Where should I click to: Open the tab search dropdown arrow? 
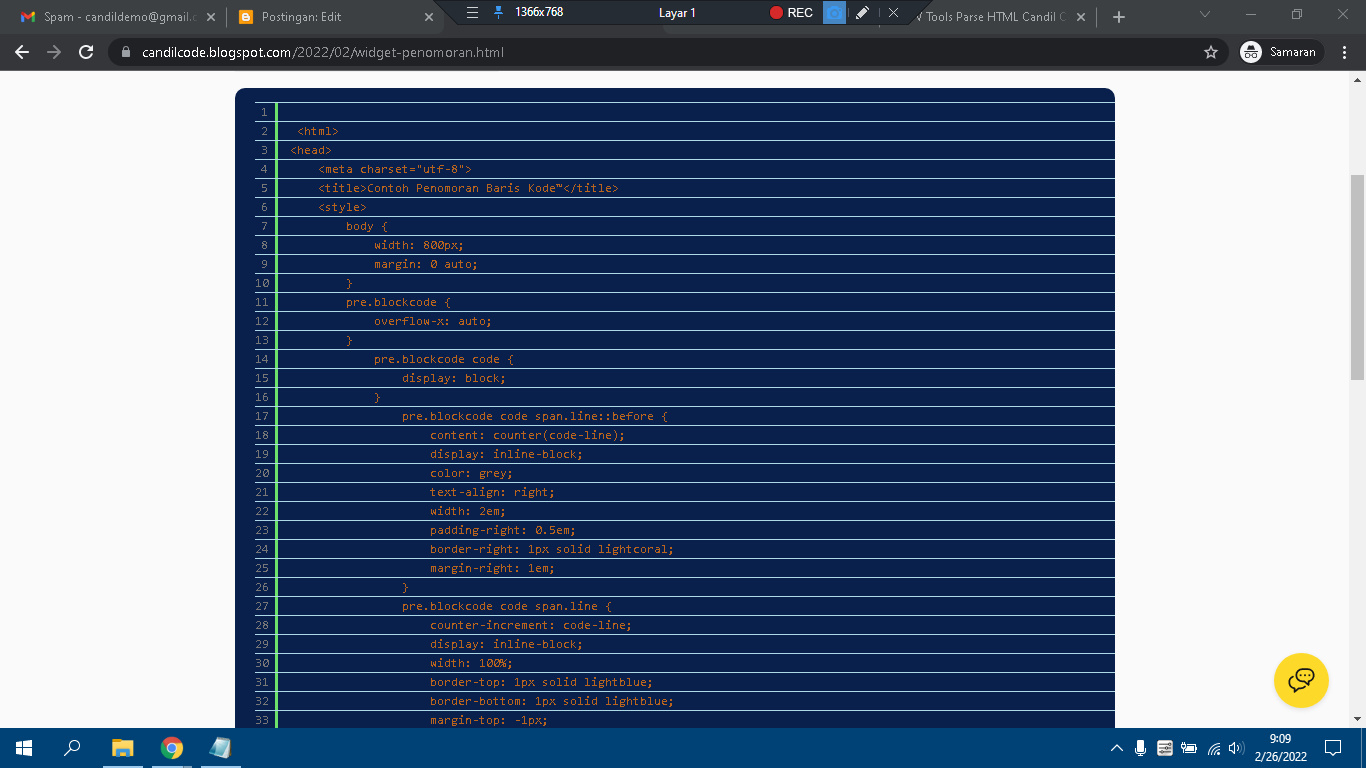1204,14
